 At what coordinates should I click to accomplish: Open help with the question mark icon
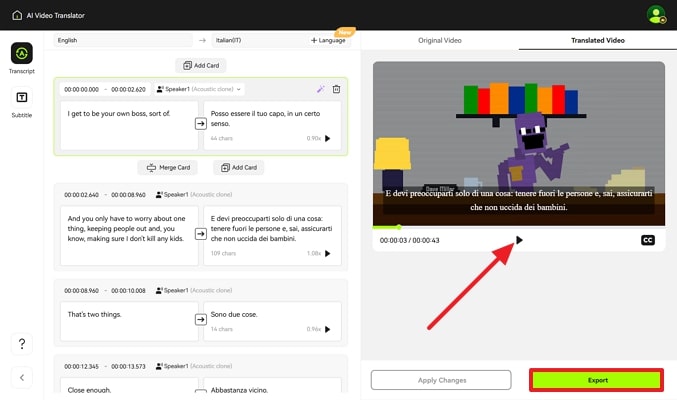point(21,343)
